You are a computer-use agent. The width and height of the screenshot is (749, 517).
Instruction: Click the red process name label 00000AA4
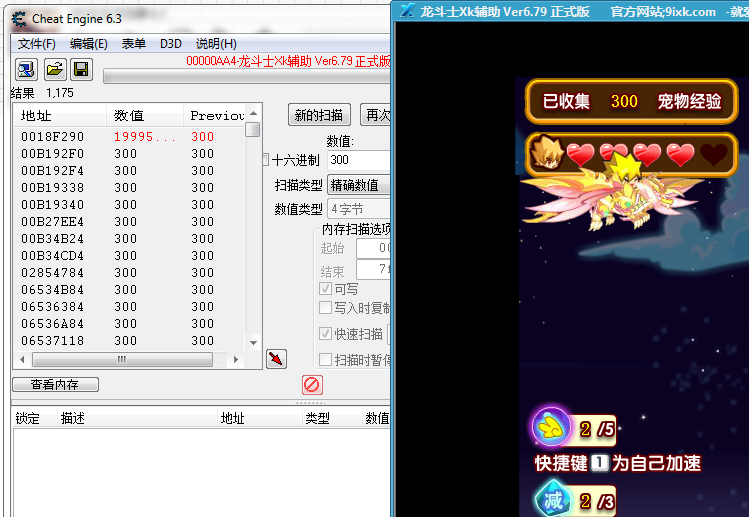click(288, 61)
